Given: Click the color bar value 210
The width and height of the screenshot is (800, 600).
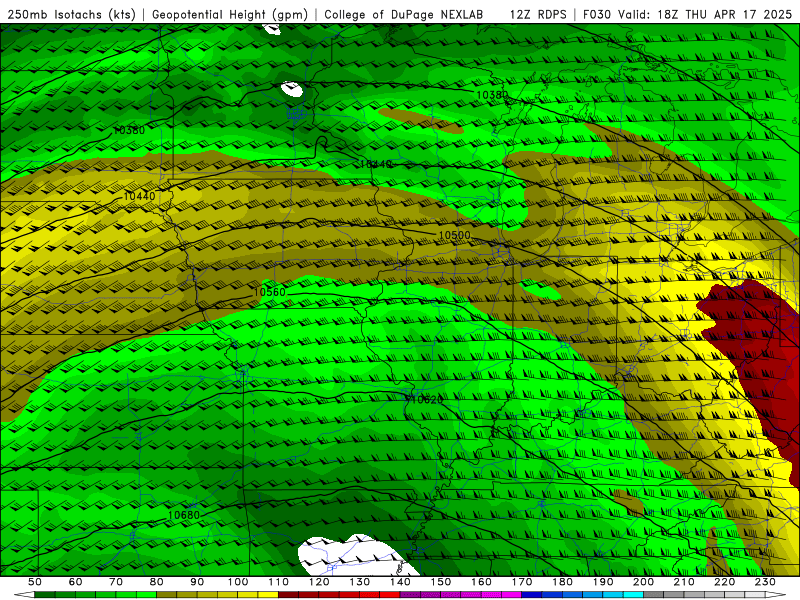Looking at the screenshot, I should tap(684, 582).
